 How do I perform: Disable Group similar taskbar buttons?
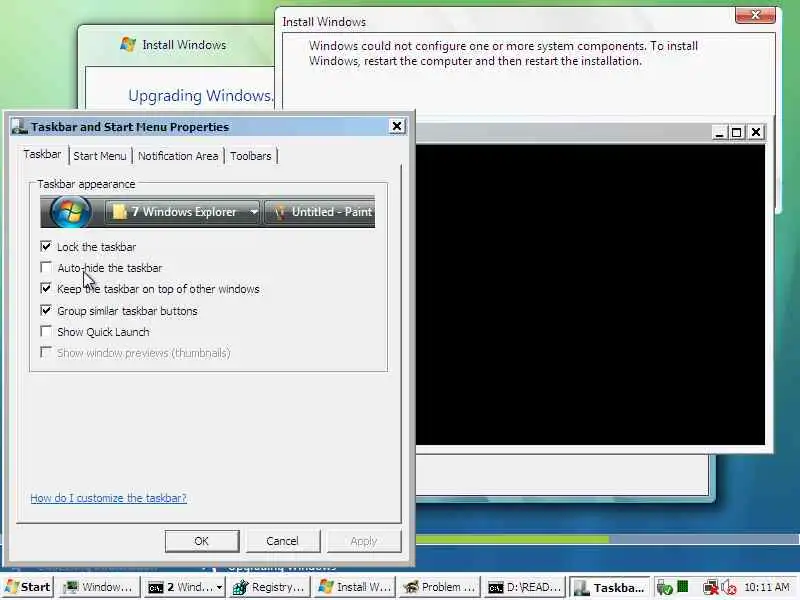pyautogui.click(x=46, y=310)
